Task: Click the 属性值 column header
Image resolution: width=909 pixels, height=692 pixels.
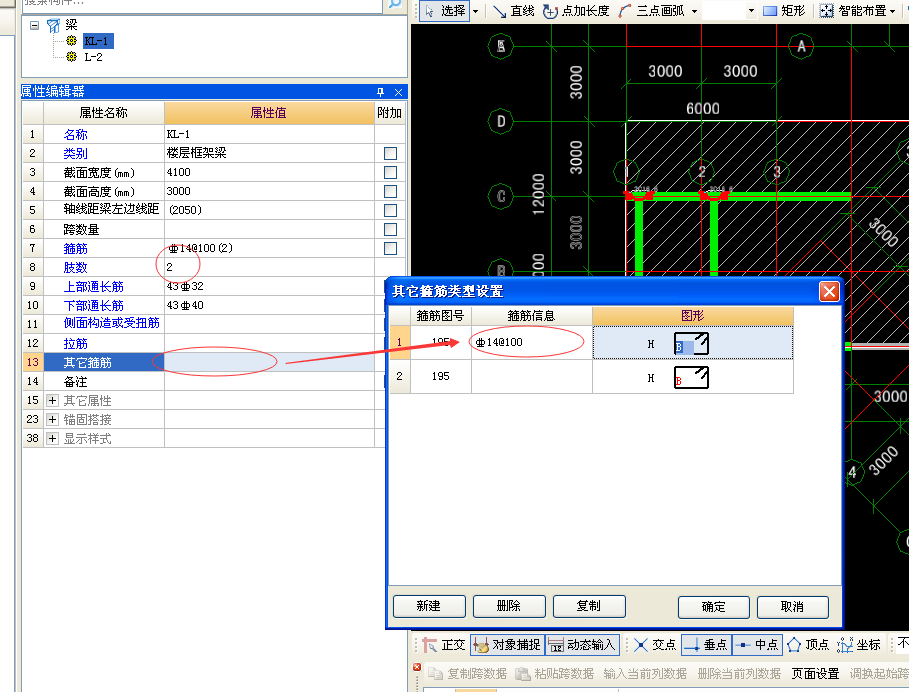Action: click(269, 112)
